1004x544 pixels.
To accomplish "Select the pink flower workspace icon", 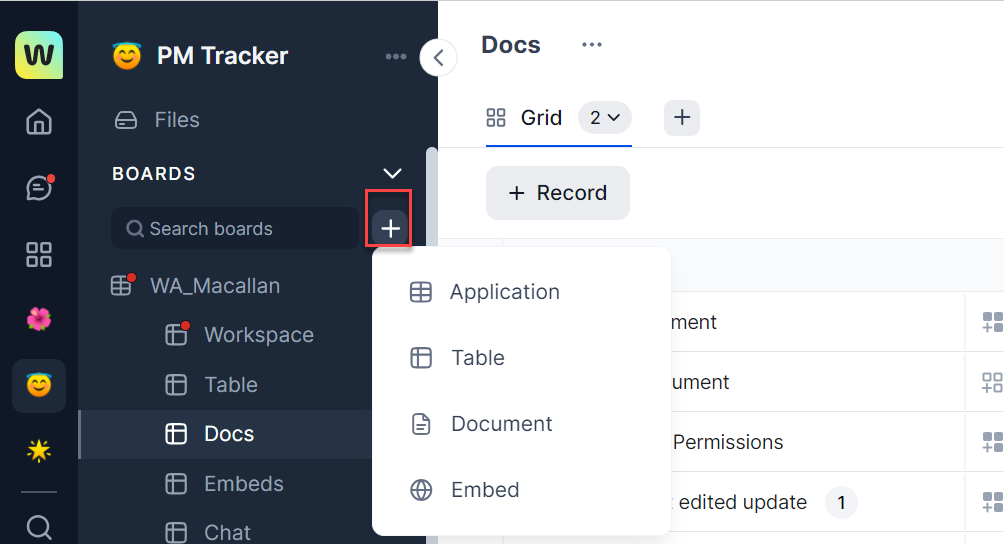I will click(39, 320).
